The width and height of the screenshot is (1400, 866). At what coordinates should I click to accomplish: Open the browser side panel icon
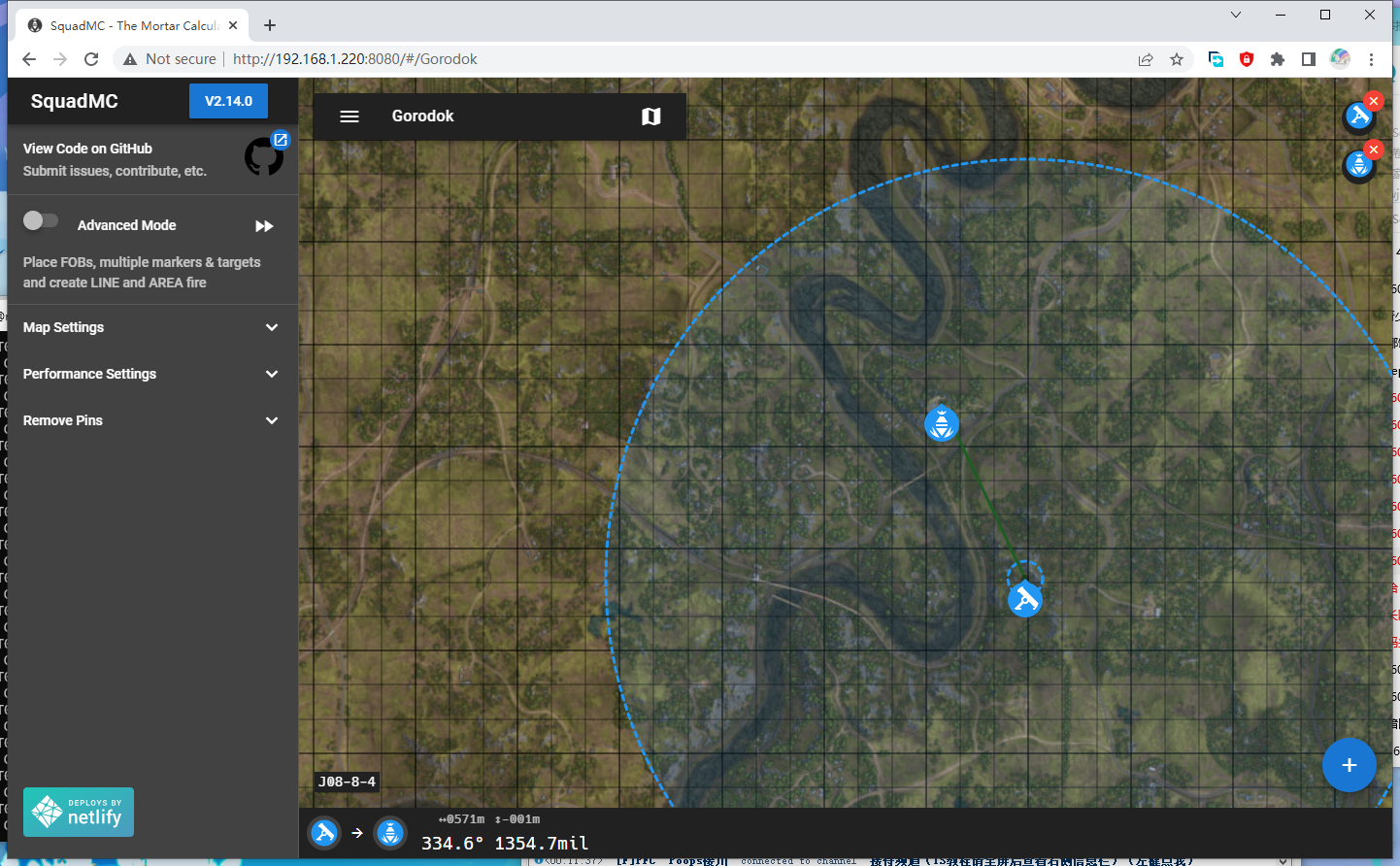tap(1309, 59)
